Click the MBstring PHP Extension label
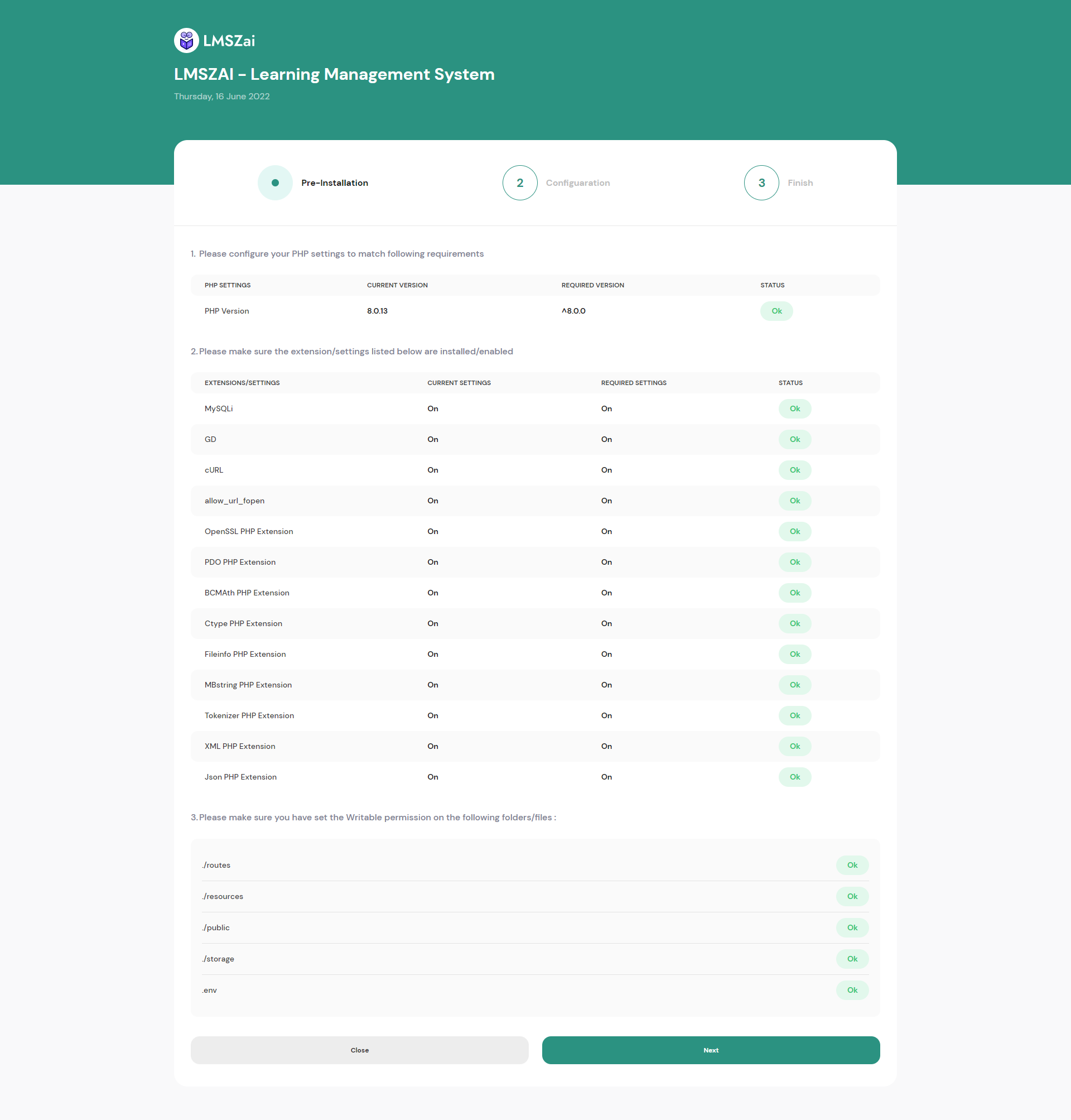The width and height of the screenshot is (1071, 1120). pyautogui.click(x=248, y=685)
